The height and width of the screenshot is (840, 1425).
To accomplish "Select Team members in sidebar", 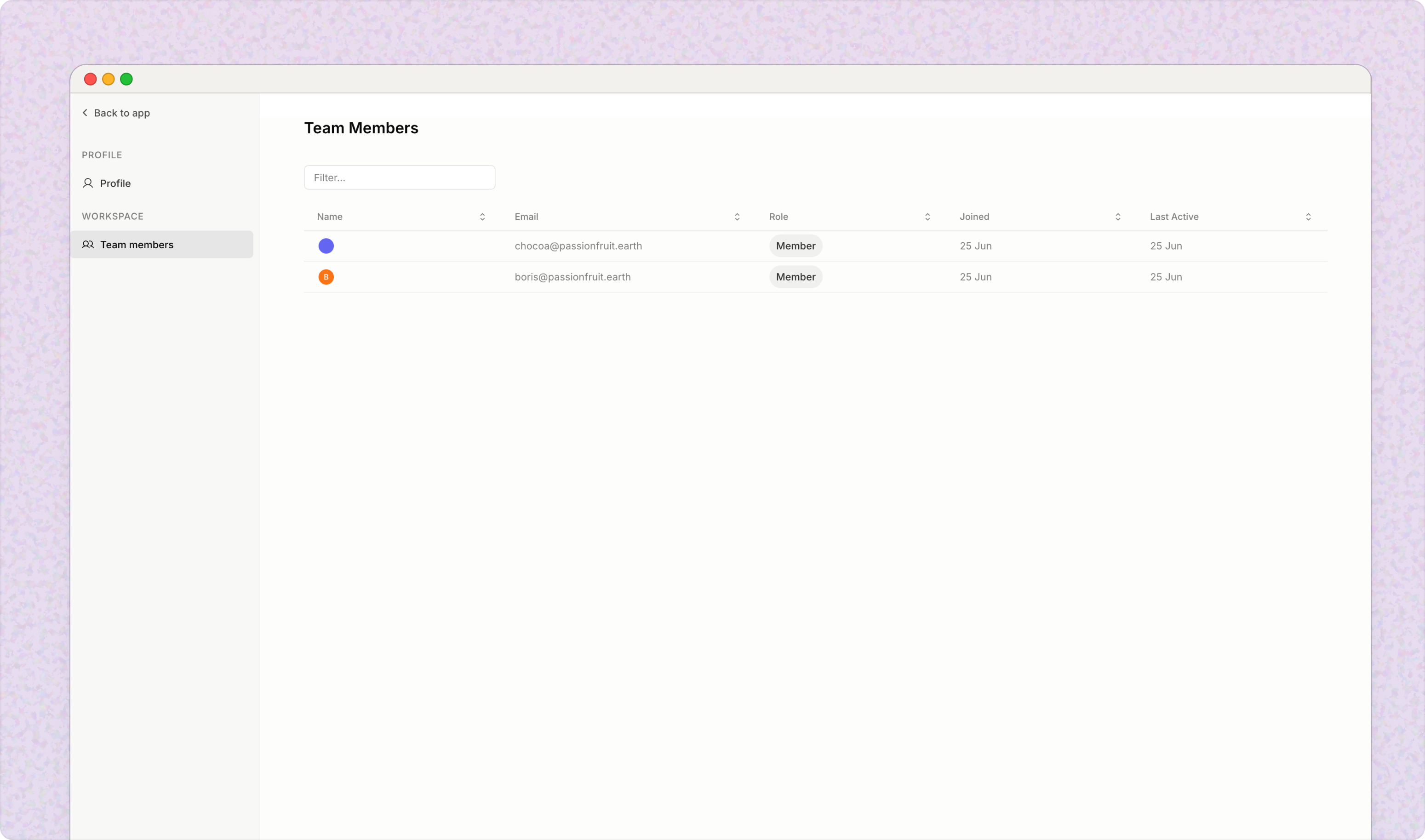I will tap(137, 245).
